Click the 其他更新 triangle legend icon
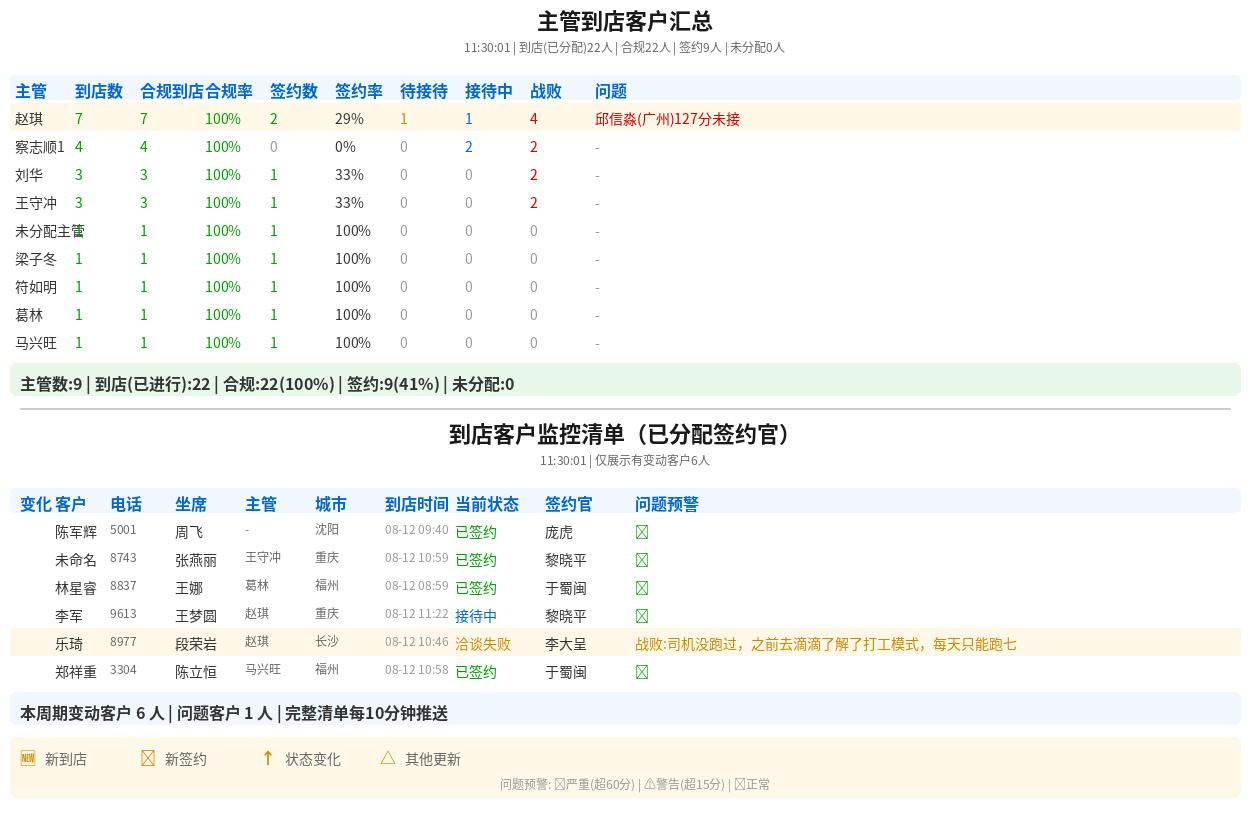Screen dimensions: 1250x840 point(388,758)
